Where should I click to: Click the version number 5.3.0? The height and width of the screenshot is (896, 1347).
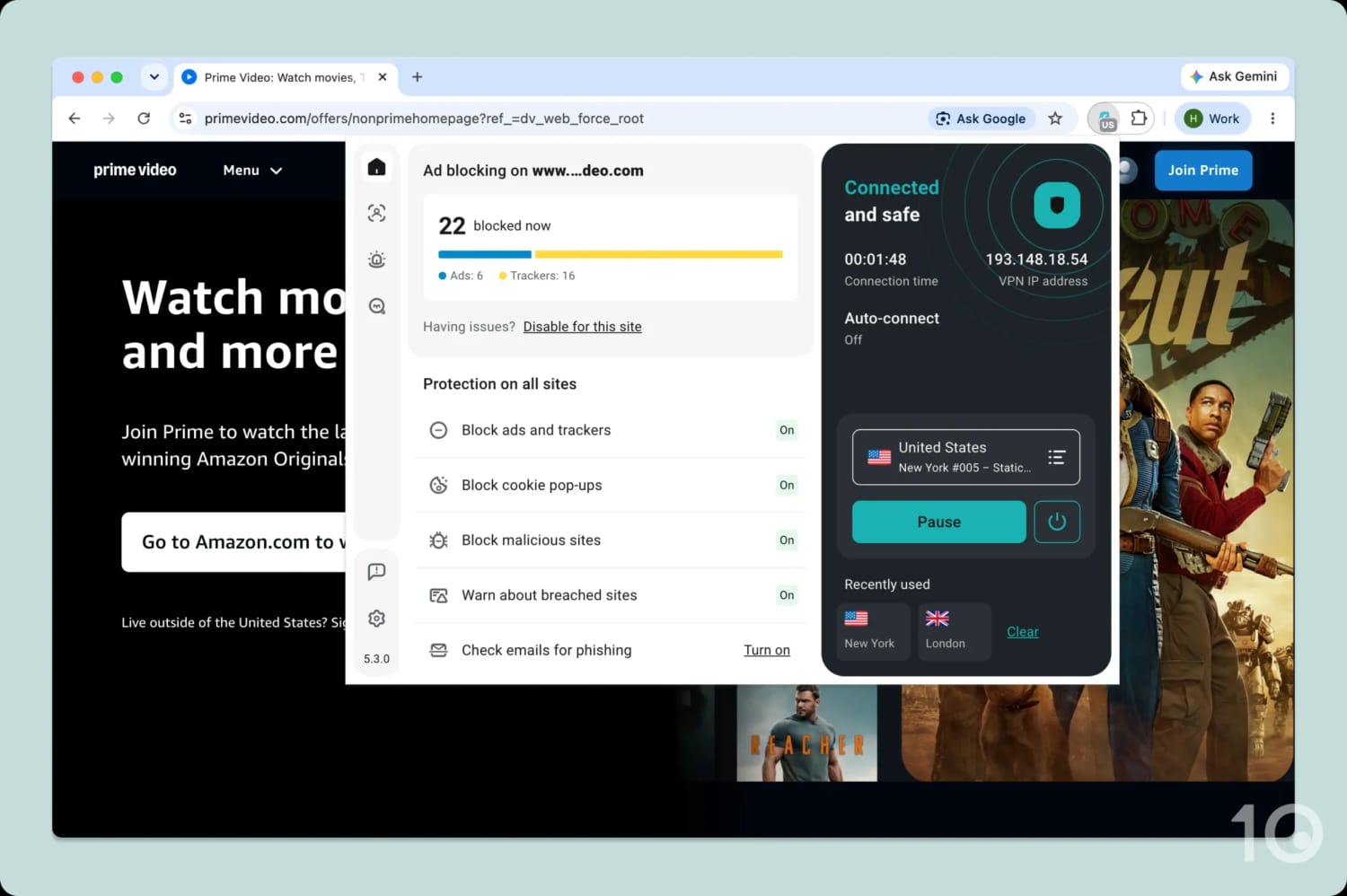tap(376, 659)
